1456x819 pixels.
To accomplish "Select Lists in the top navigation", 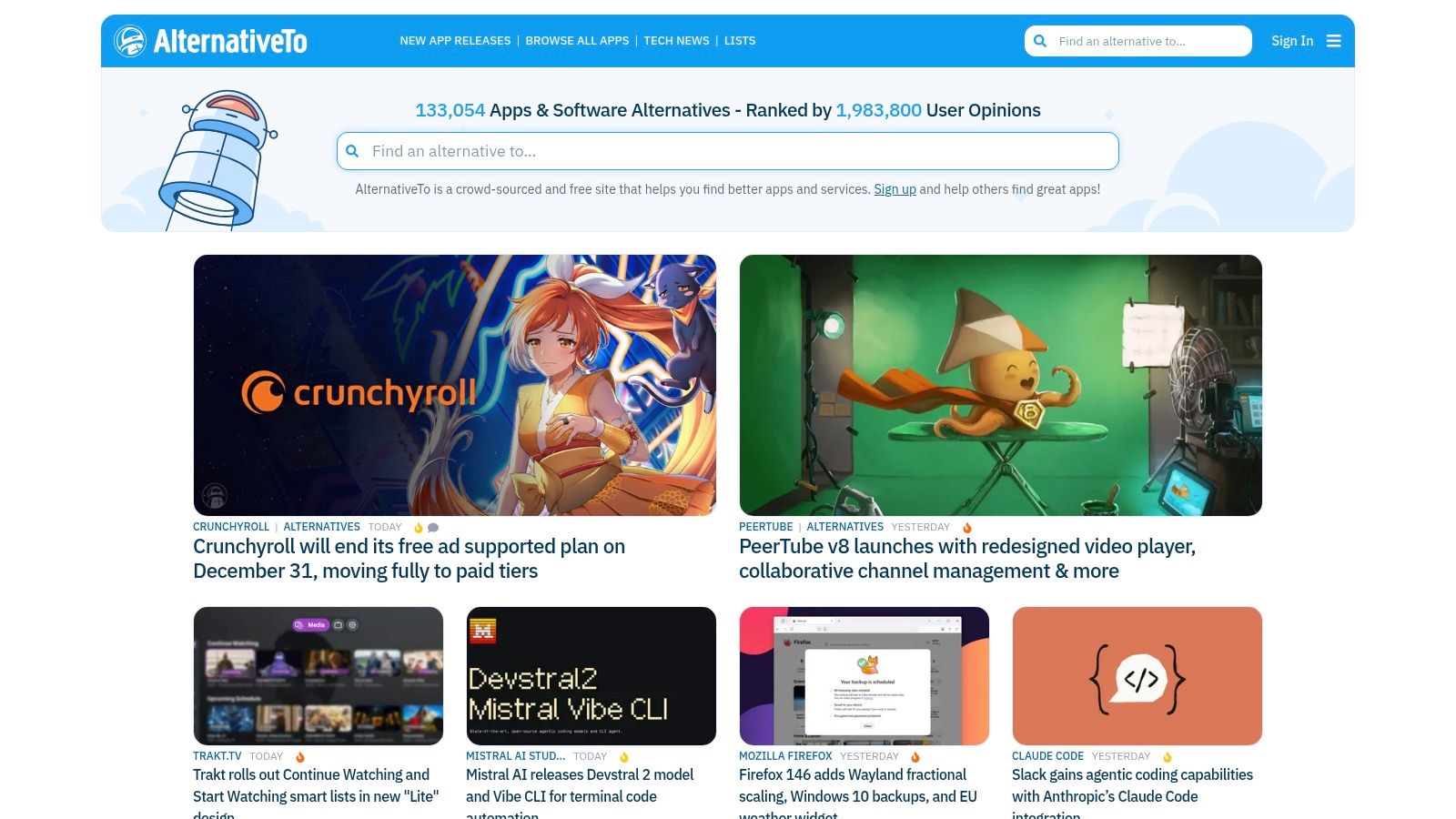I will (x=740, y=41).
